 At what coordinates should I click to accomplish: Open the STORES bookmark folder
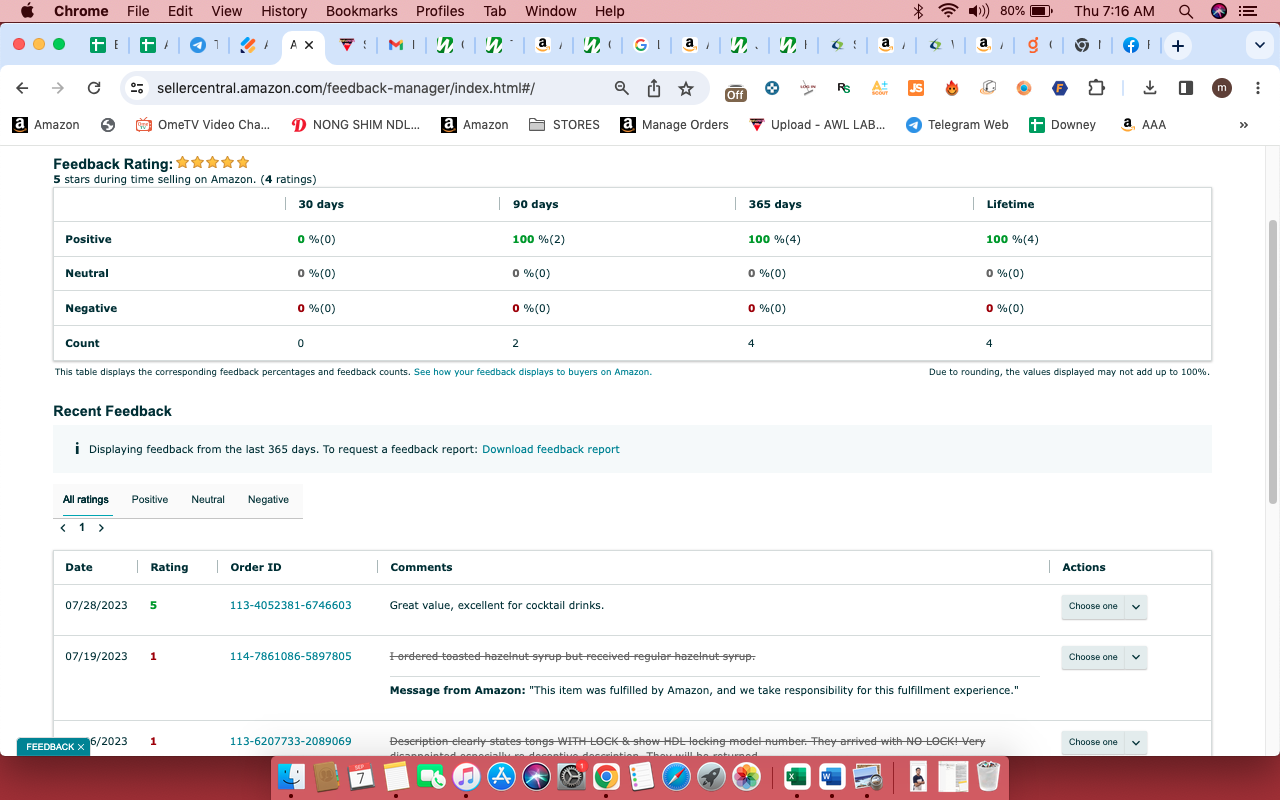pos(564,125)
